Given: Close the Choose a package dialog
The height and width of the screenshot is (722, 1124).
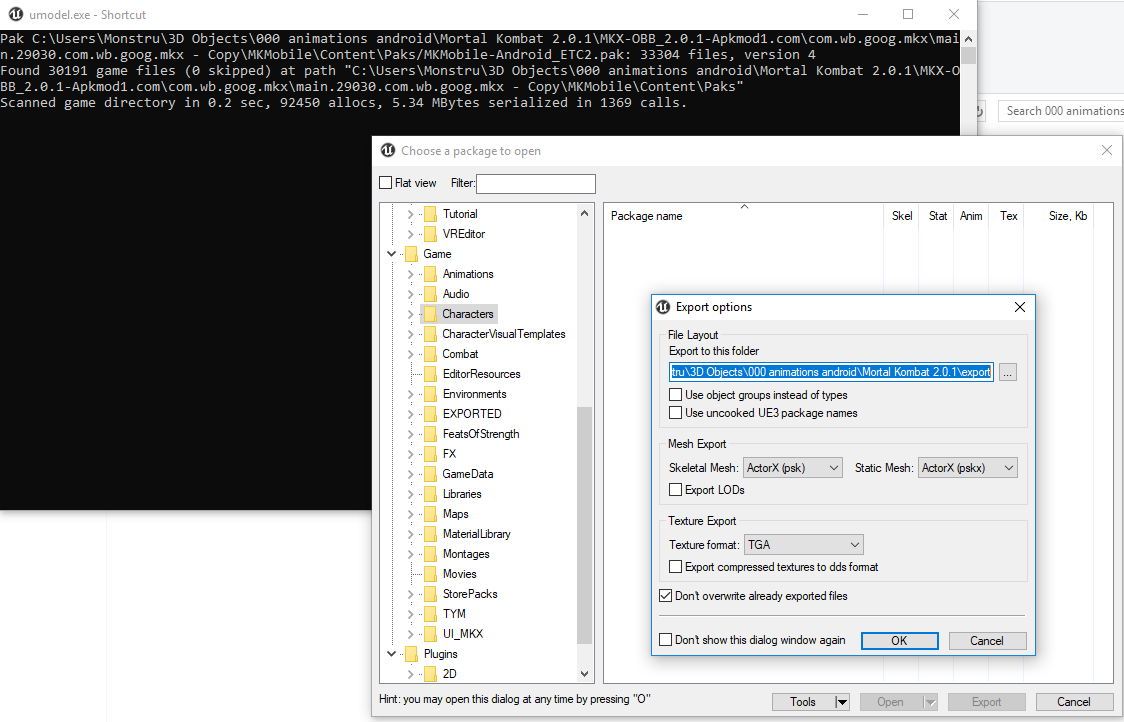Looking at the screenshot, I should pyautogui.click(x=1107, y=151).
